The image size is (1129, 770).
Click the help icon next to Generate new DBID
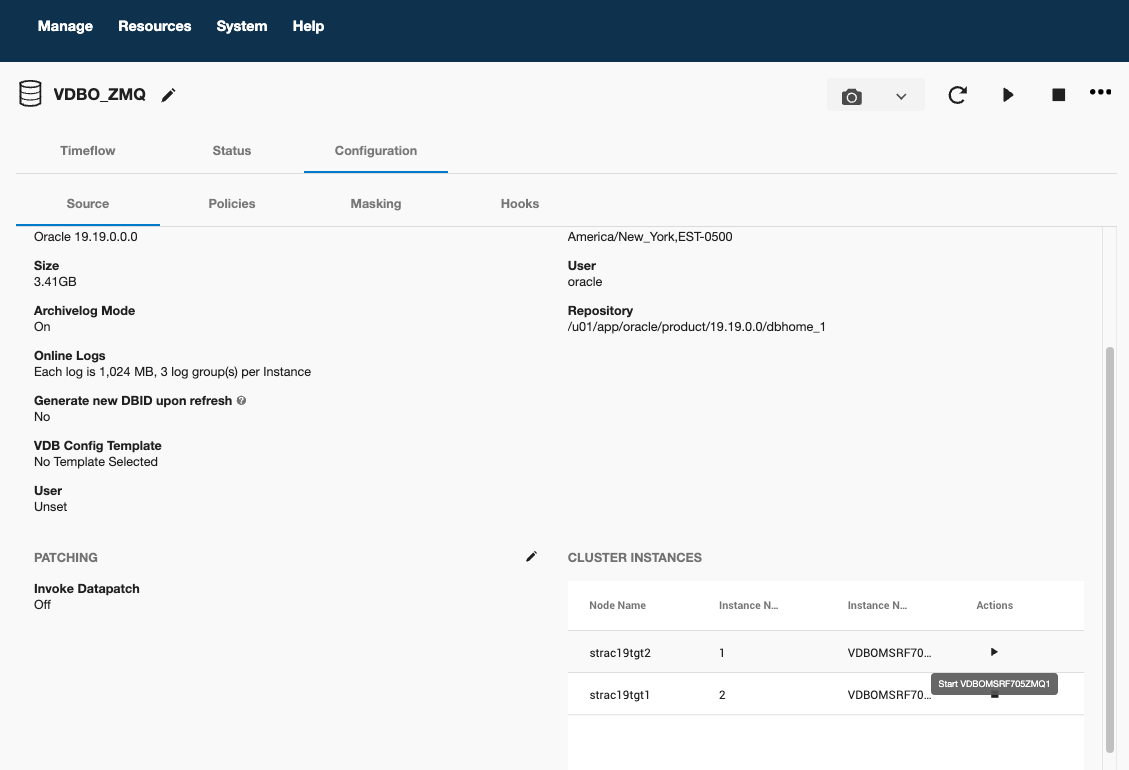(x=241, y=400)
